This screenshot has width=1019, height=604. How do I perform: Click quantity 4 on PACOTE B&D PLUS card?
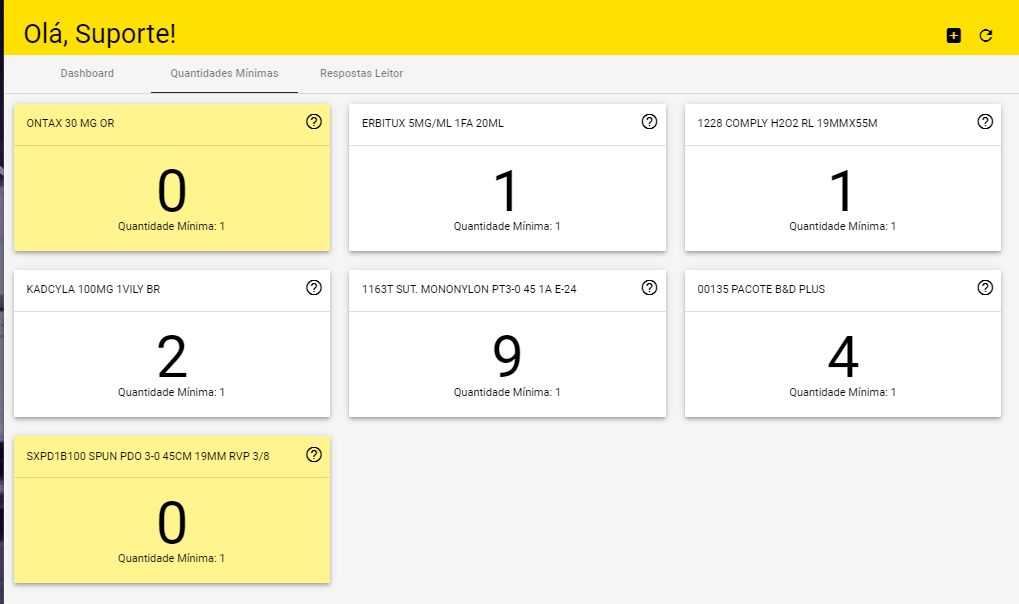(x=842, y=357)
